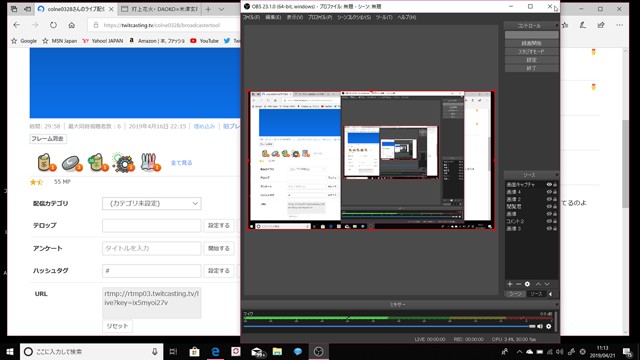Click the rabbit ears item icon
The image size is (640, 360).
(x=150, y=162)
